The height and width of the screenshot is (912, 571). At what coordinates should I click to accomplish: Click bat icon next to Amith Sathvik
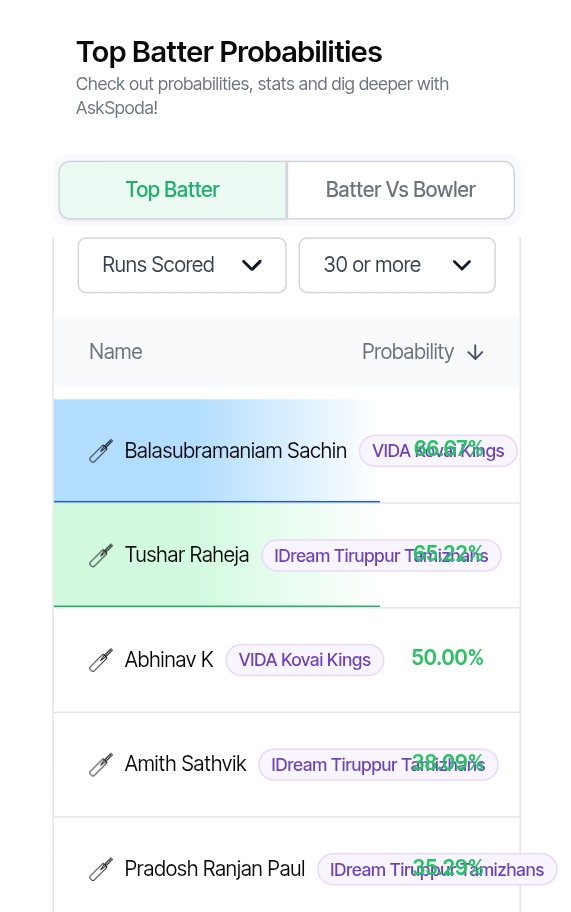tap(101, 764)
